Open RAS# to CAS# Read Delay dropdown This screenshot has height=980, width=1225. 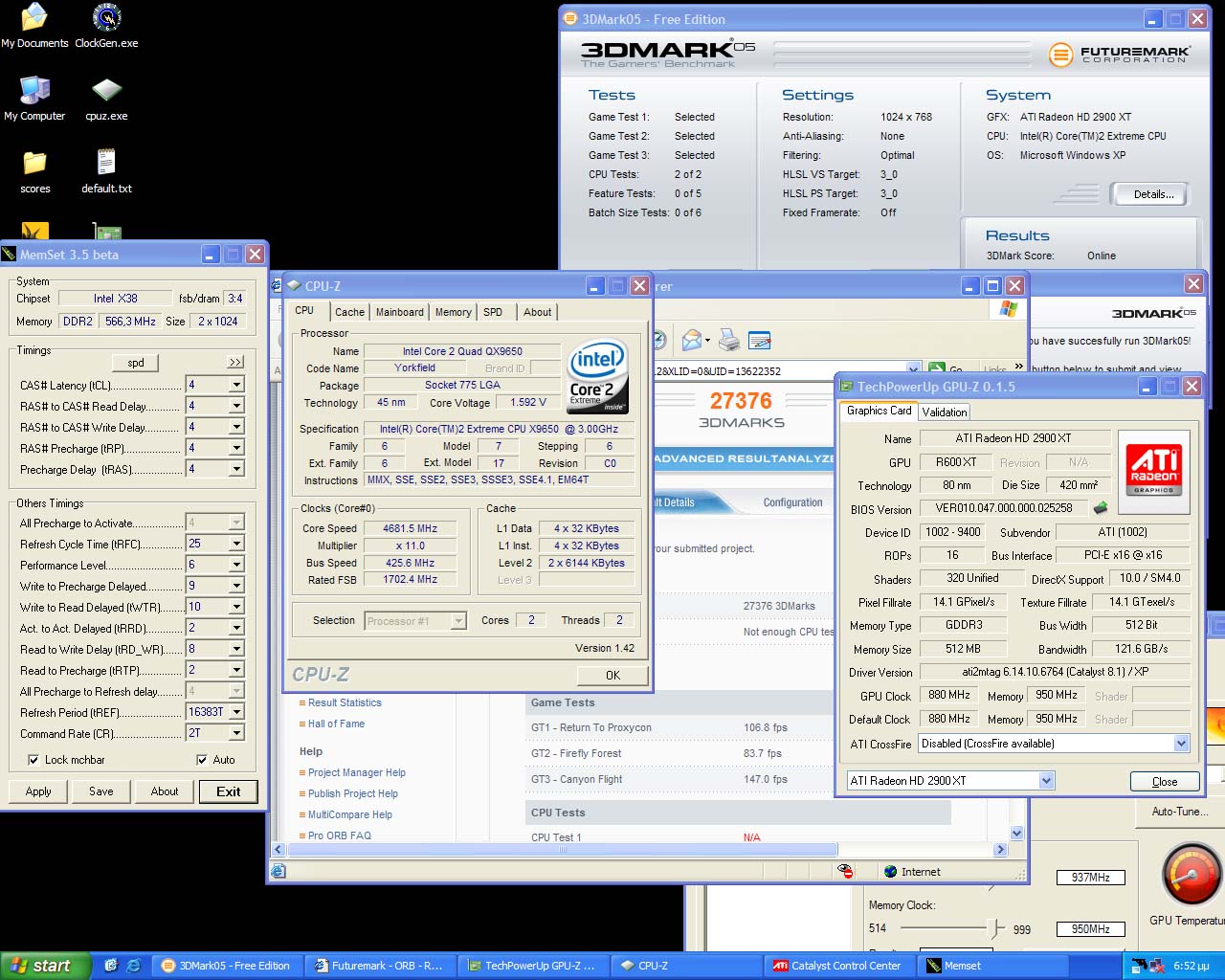pos(236,406)
